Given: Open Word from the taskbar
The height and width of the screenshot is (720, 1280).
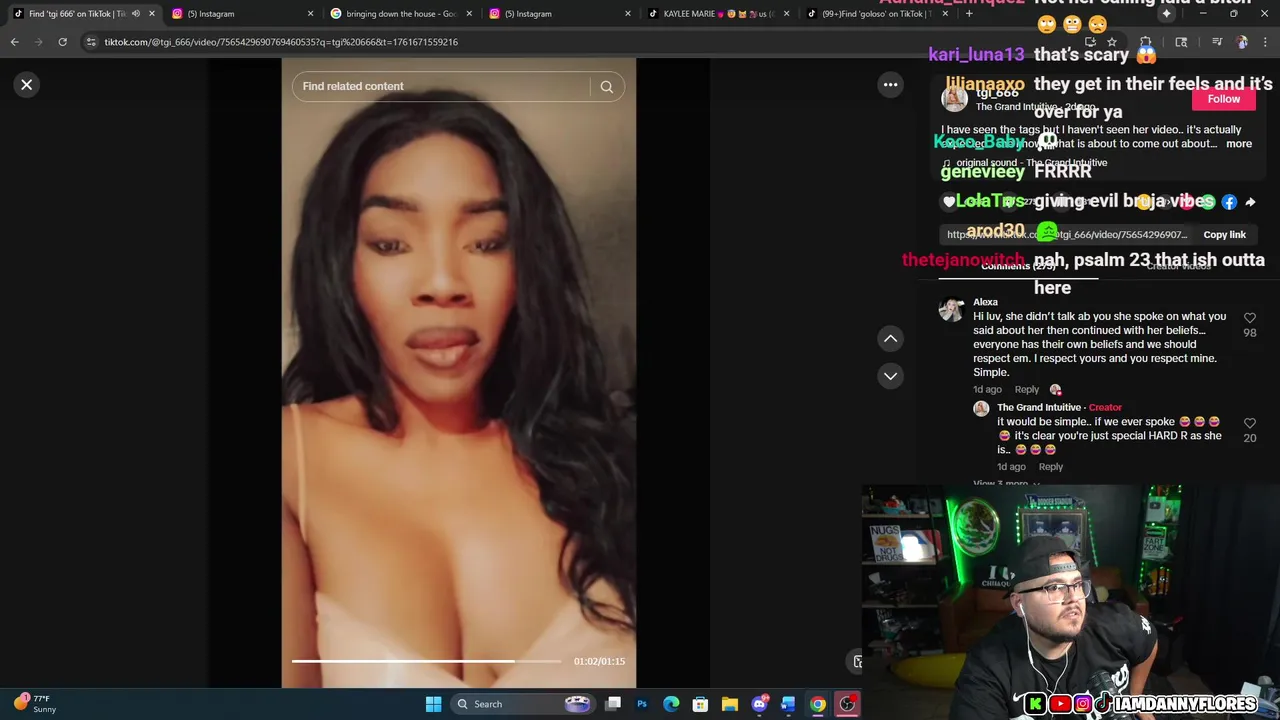Looking at the screenshot, I should point(788,704).
